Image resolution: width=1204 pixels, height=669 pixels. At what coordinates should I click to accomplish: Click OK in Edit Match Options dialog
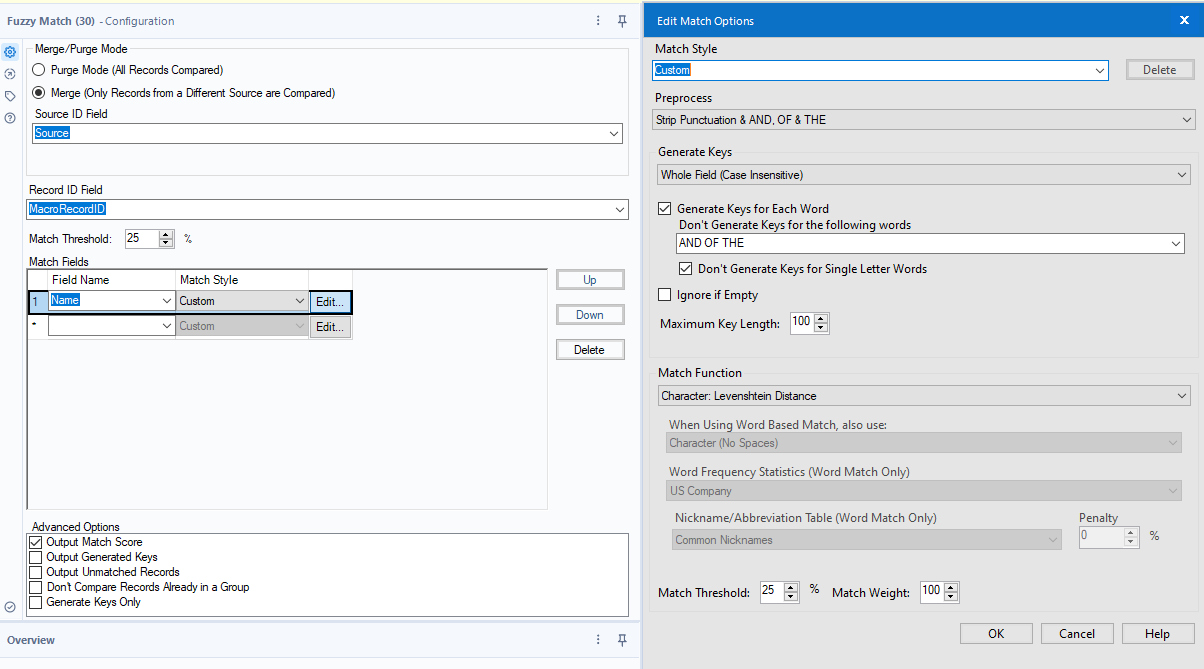point(995,632)
